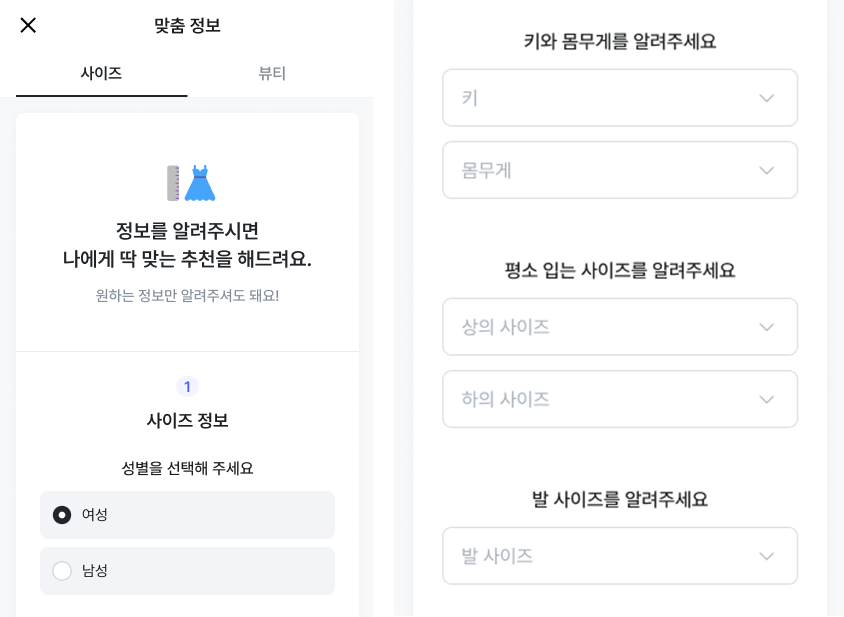
Task: Click the 여성 option label text
Action: (x=95, y=515)
